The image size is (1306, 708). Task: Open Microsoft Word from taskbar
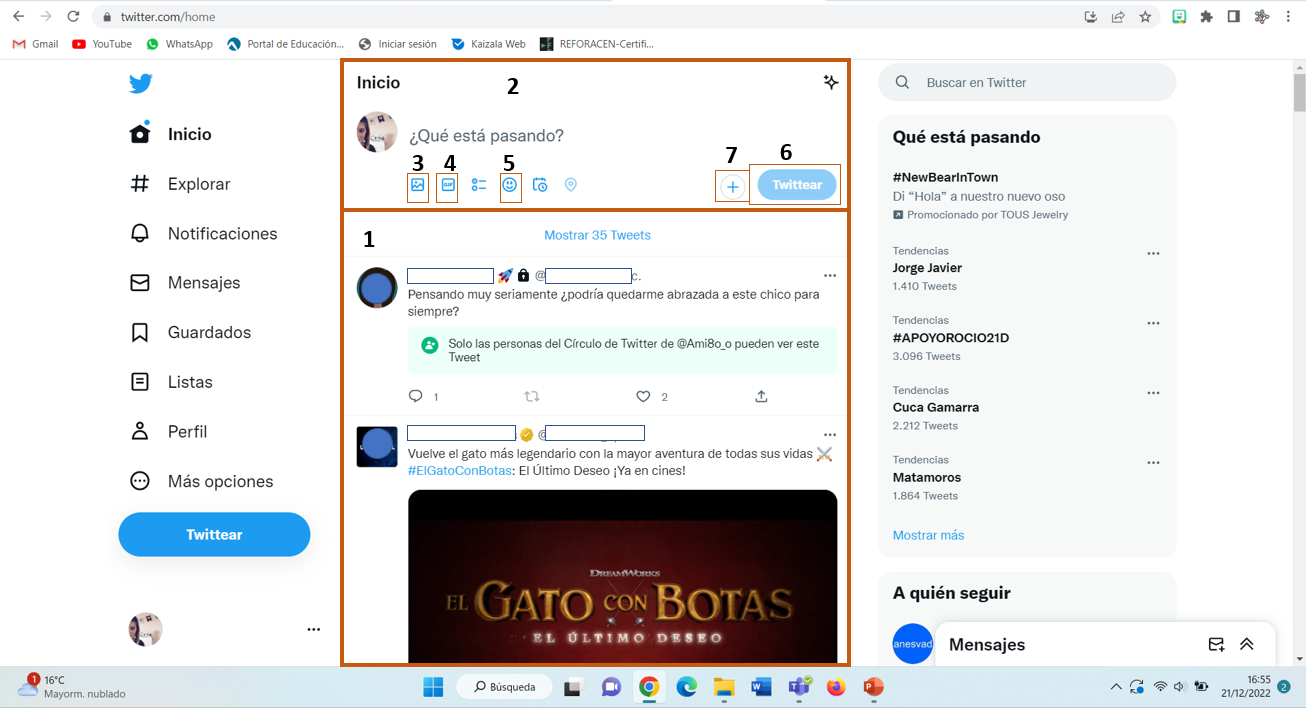(761, 687)
